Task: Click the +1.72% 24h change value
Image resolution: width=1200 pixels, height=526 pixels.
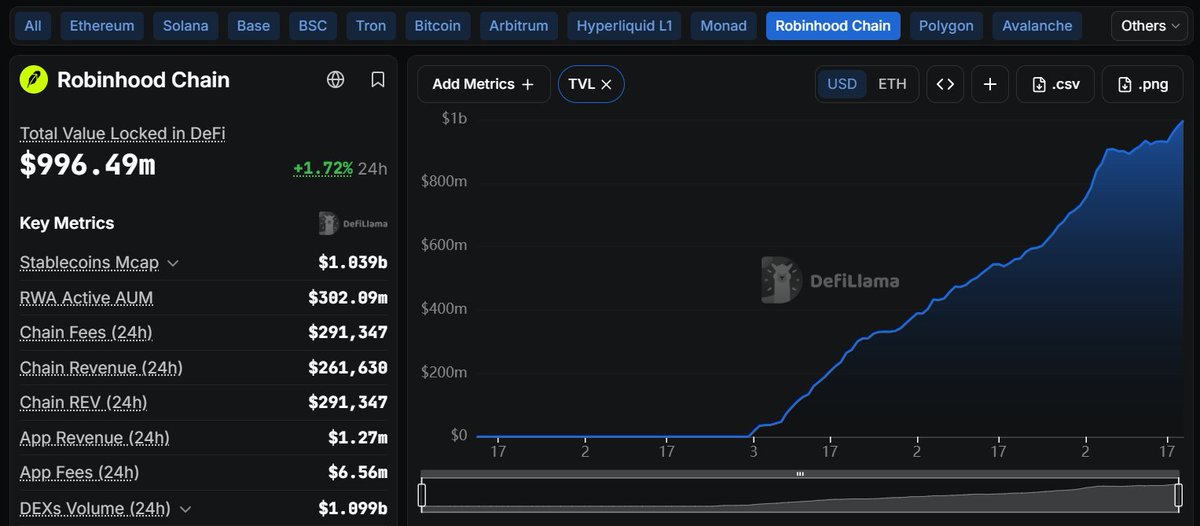Action: click(322, 168)
